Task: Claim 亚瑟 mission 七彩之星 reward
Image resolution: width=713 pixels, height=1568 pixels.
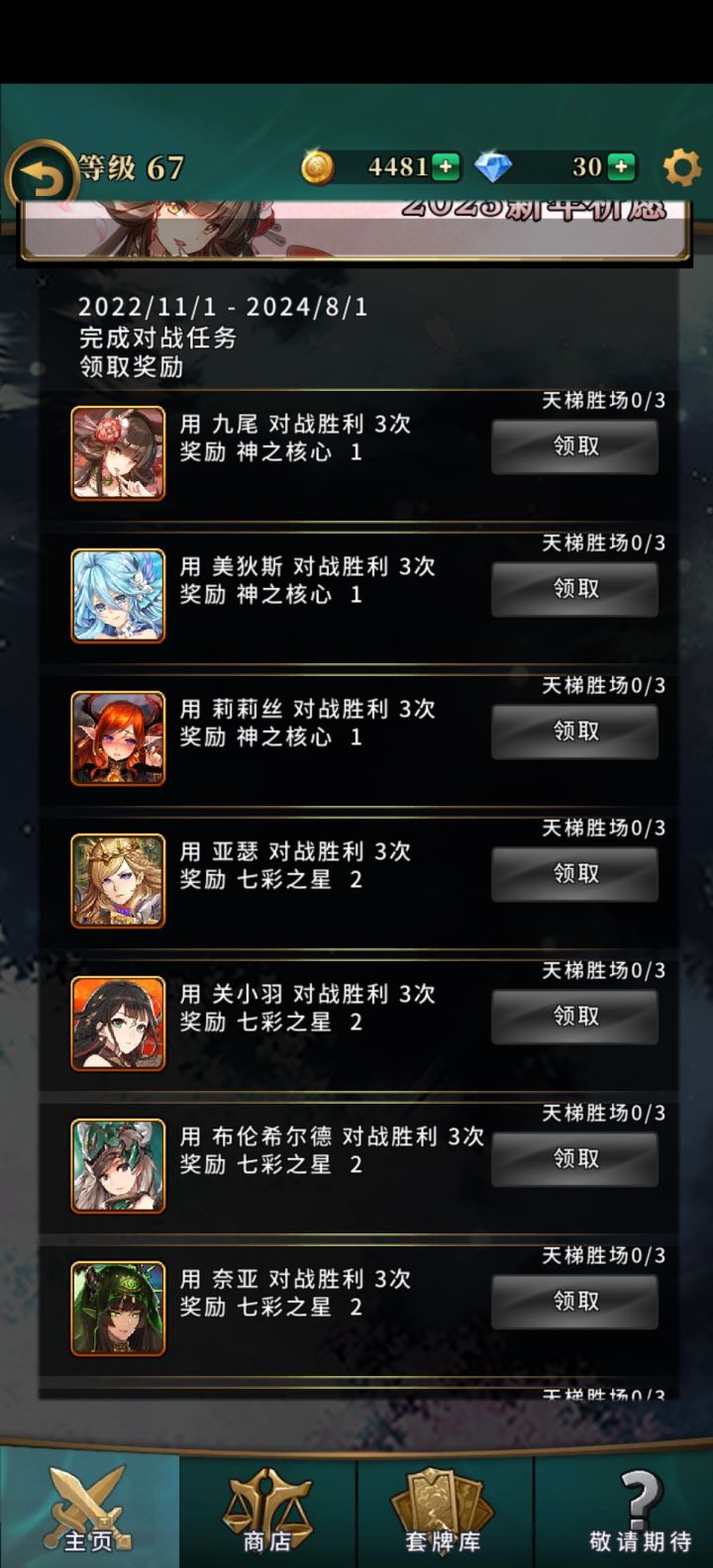Action: (x=575, y=874)
